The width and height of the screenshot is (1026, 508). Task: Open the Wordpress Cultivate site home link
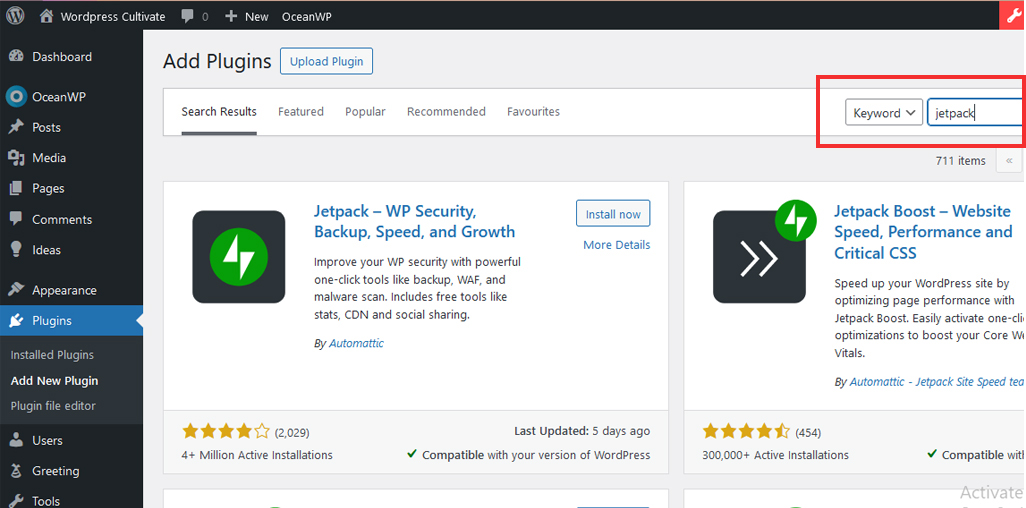tap(102, 16)
